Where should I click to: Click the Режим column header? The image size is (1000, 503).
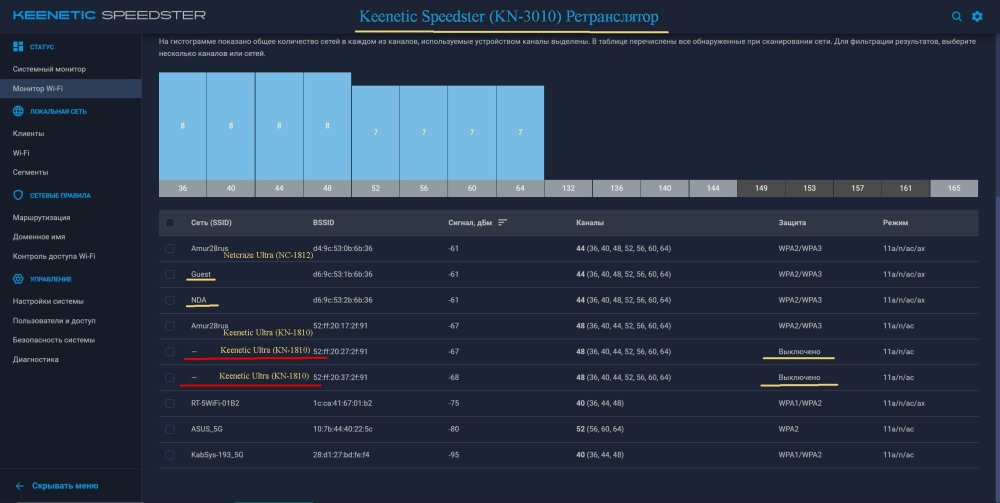[895, 222]
